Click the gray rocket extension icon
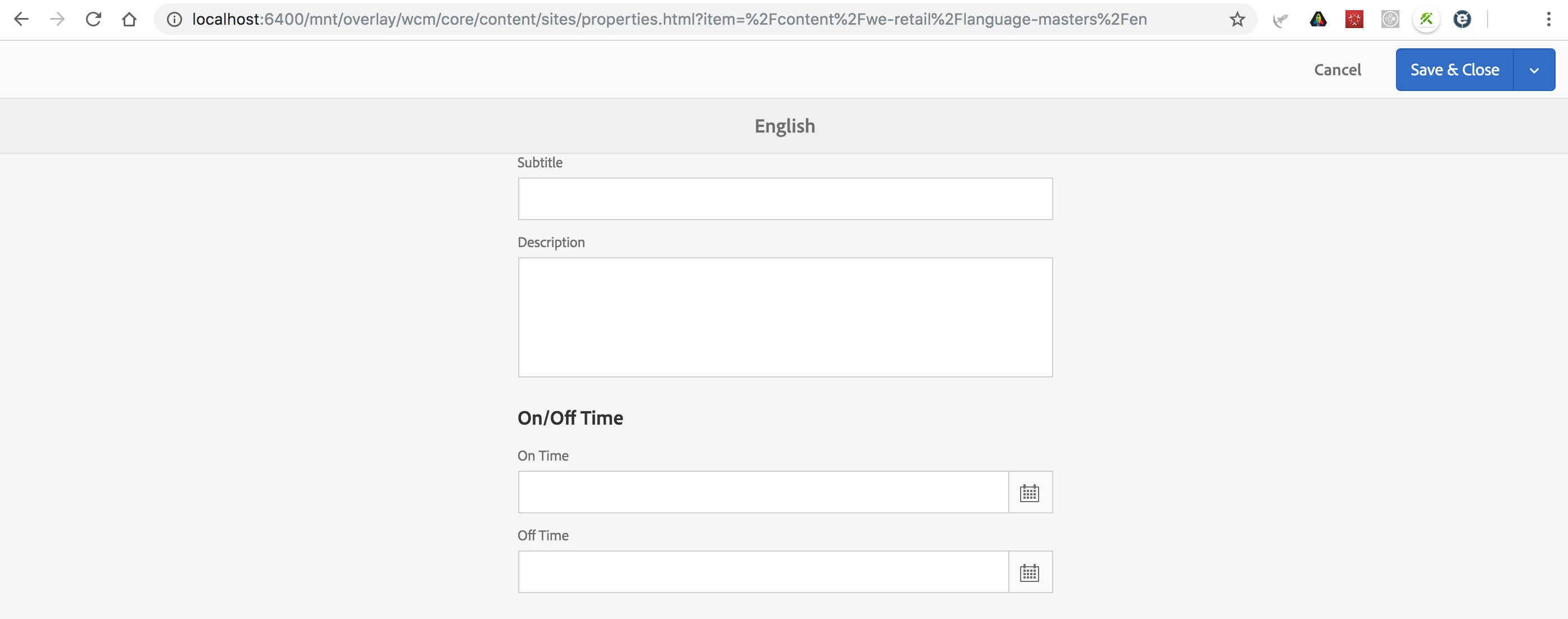The width and height of the screenshot is (1568, 619). point(1281,20)
